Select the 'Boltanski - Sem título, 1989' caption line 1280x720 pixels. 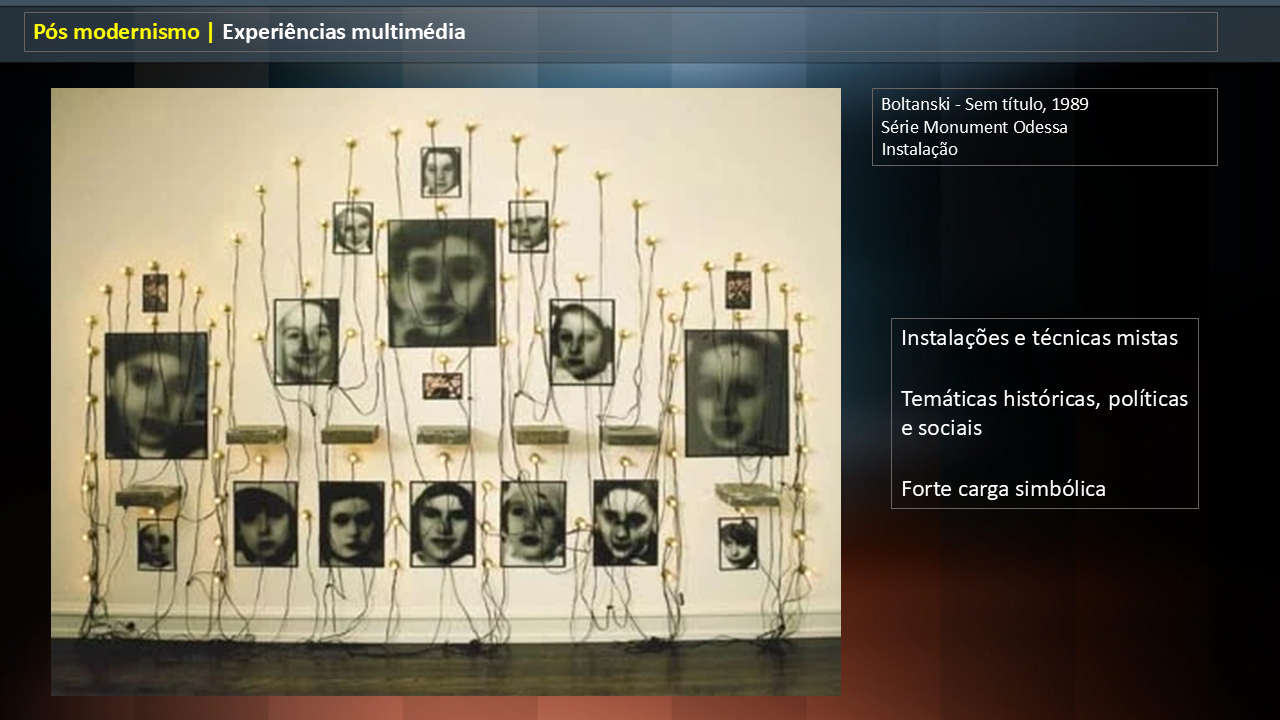(x=985, y=104)
